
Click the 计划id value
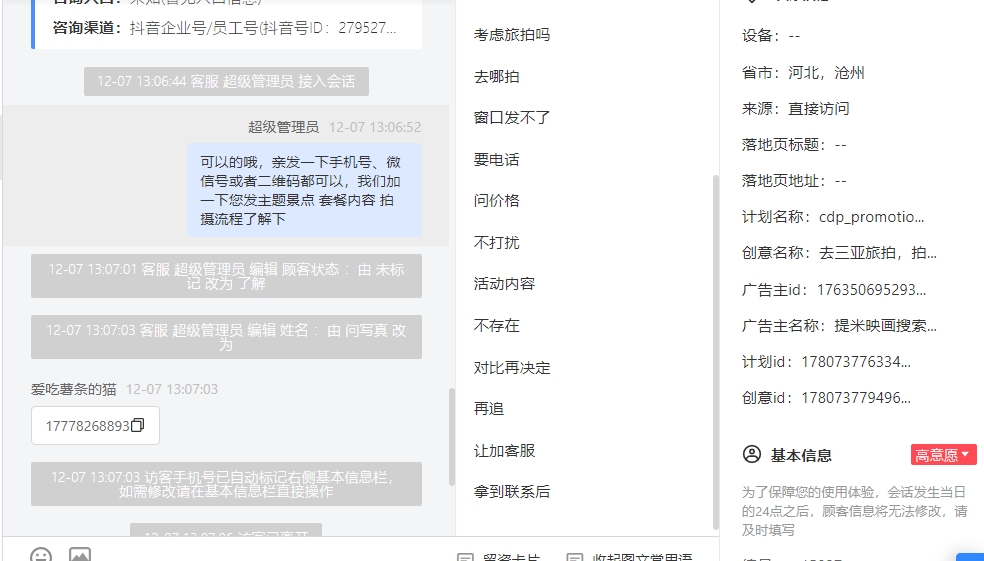click(x=856, y=362)
